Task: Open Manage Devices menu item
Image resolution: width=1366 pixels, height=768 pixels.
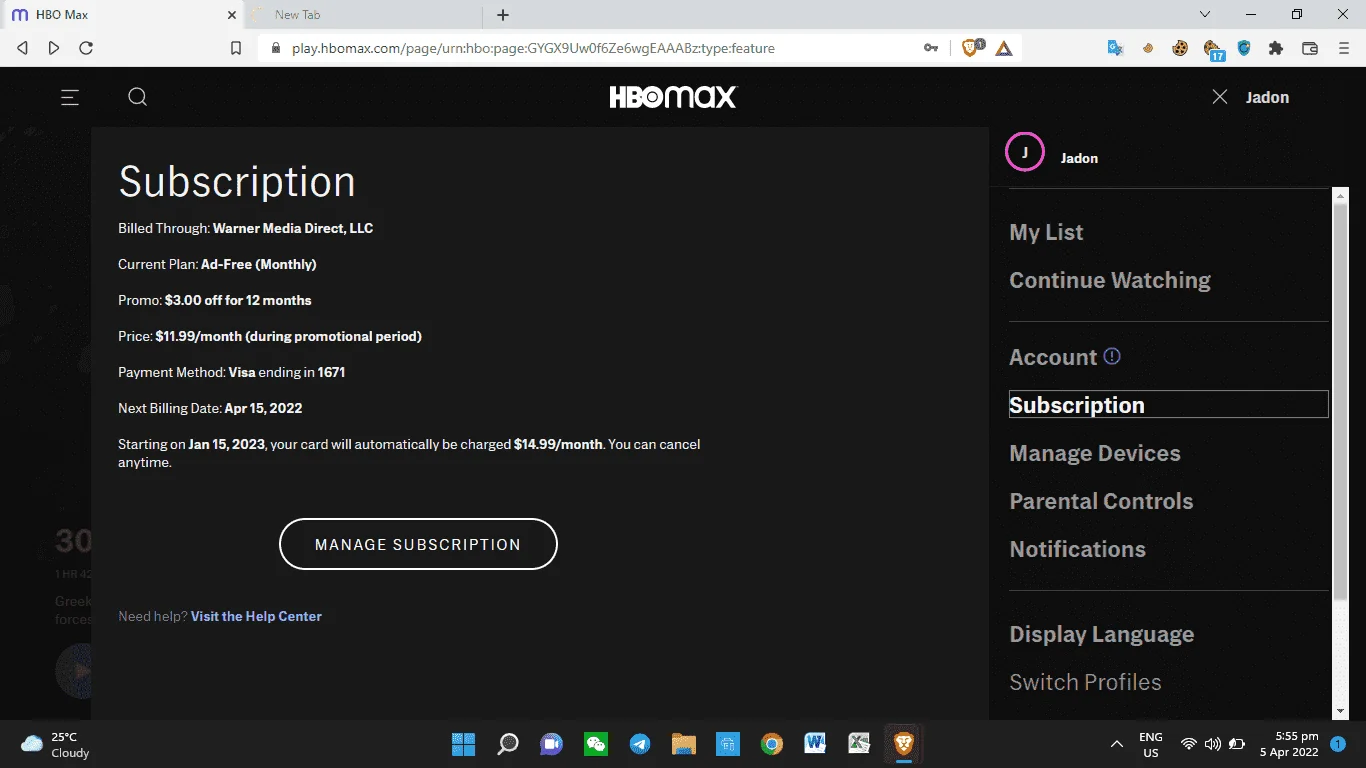Action: (1095, 453)
